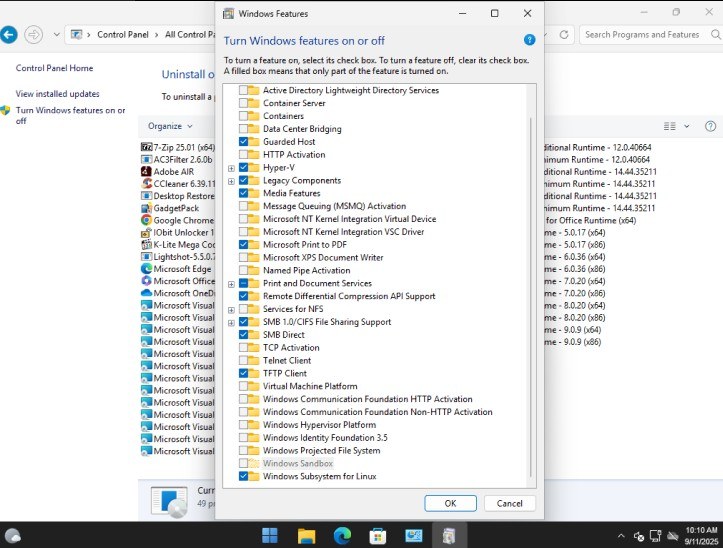Open the Windows Start menu
Image resolution: width=723 pixels, height=548 pixels.
270,536
